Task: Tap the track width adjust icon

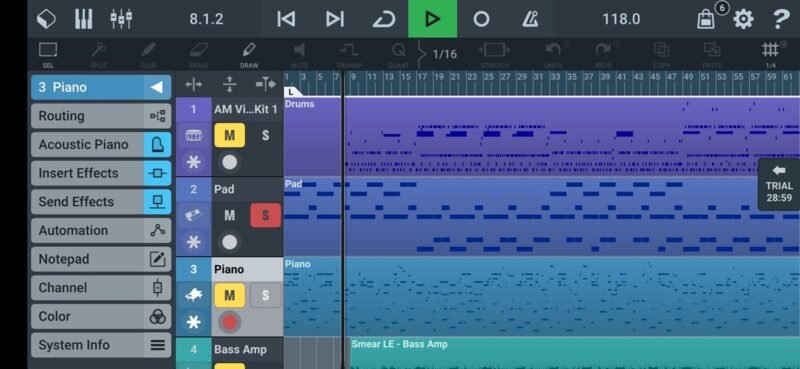Action: point(265,84)
